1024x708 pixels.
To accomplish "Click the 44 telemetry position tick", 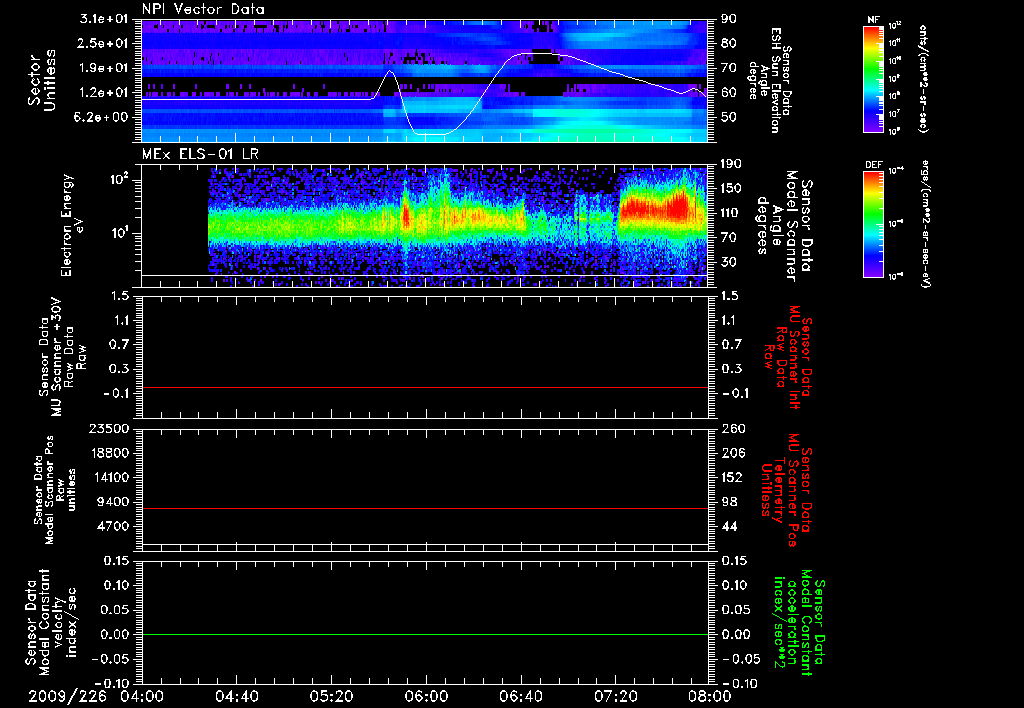I will (x=729, y=526).
